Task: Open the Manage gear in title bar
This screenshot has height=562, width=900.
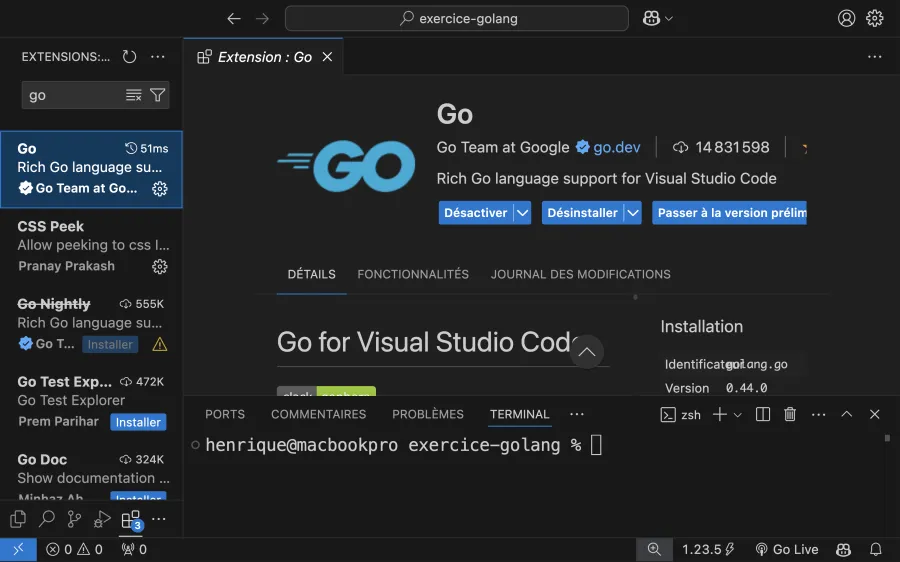Action: point(875,18)
